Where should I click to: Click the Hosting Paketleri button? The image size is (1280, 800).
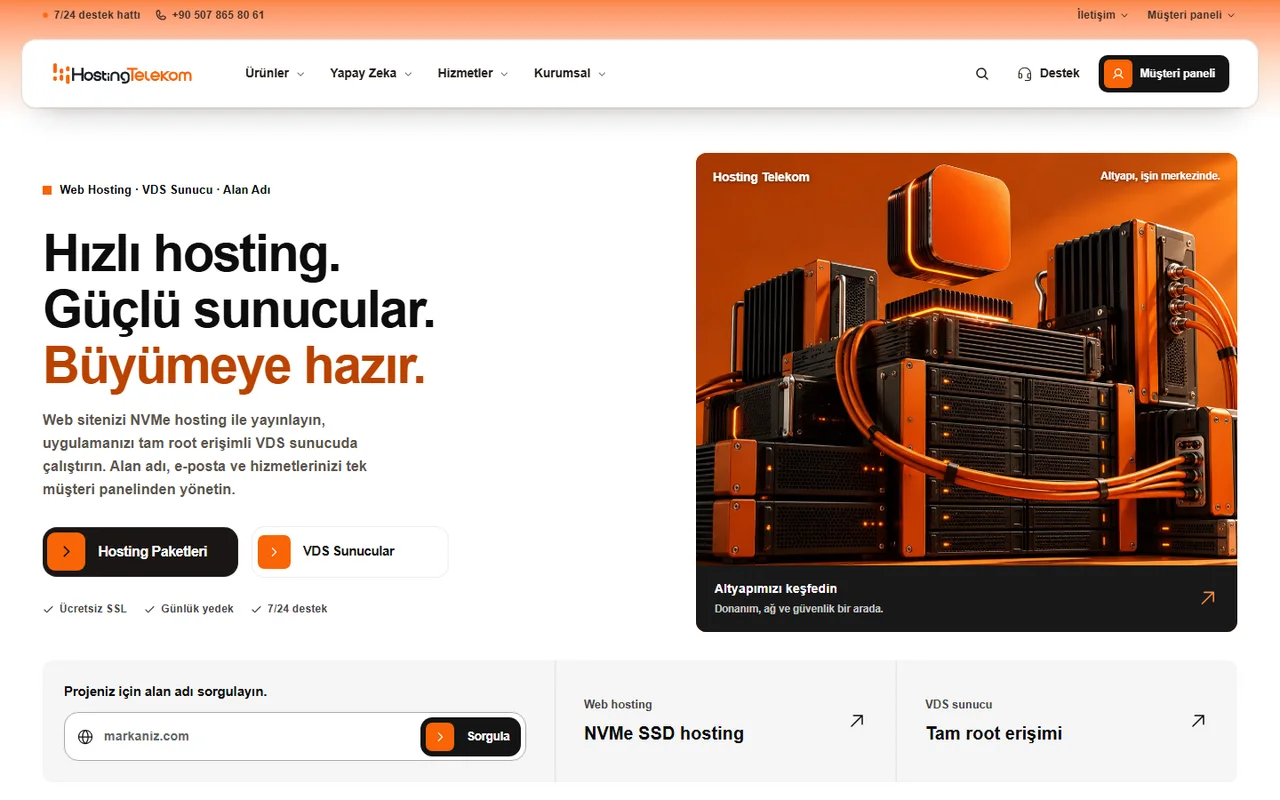(140, 552)
